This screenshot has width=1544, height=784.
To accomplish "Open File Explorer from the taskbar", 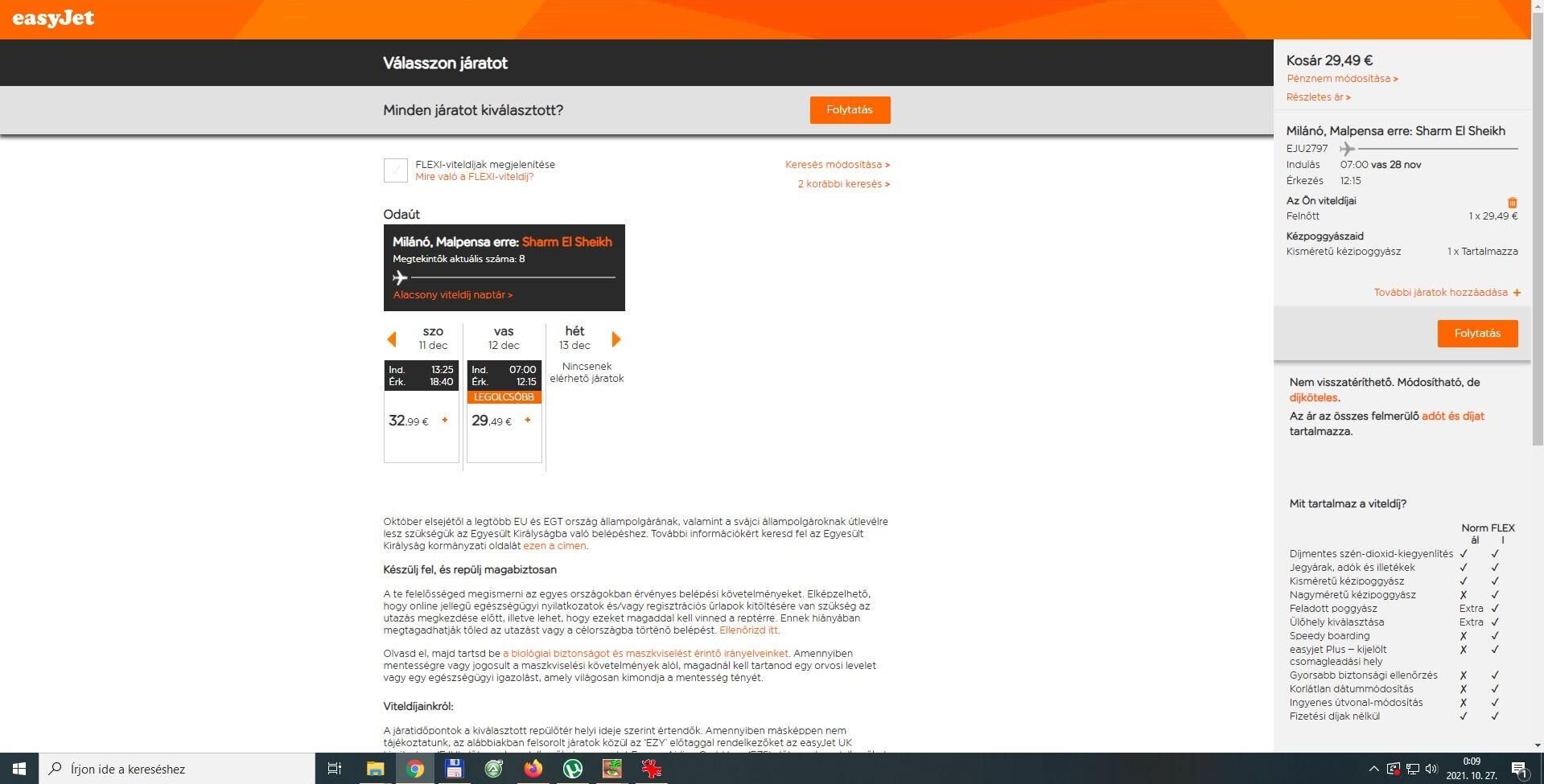I will pos(375,769).
